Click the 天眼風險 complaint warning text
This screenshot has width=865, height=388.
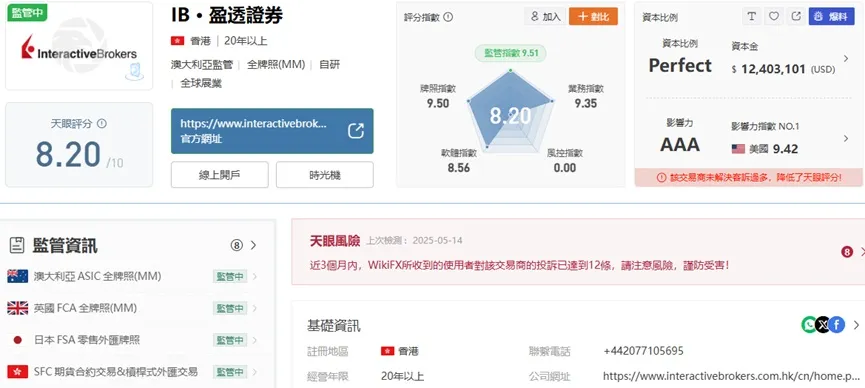pos(520,265)
